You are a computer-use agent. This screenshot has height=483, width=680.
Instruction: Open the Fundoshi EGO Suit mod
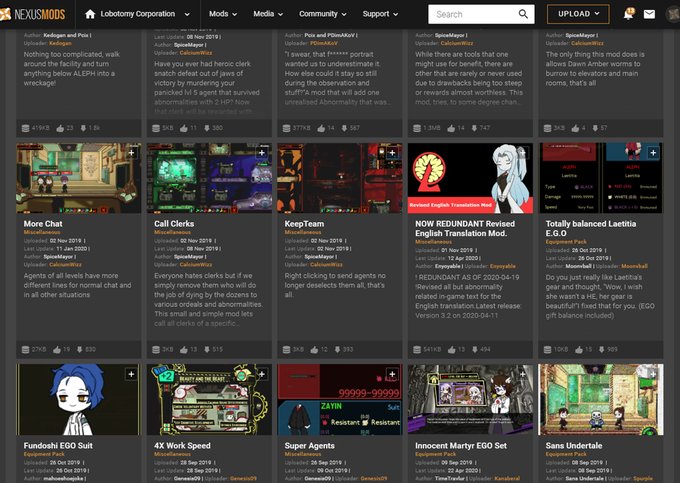(58, 445)
